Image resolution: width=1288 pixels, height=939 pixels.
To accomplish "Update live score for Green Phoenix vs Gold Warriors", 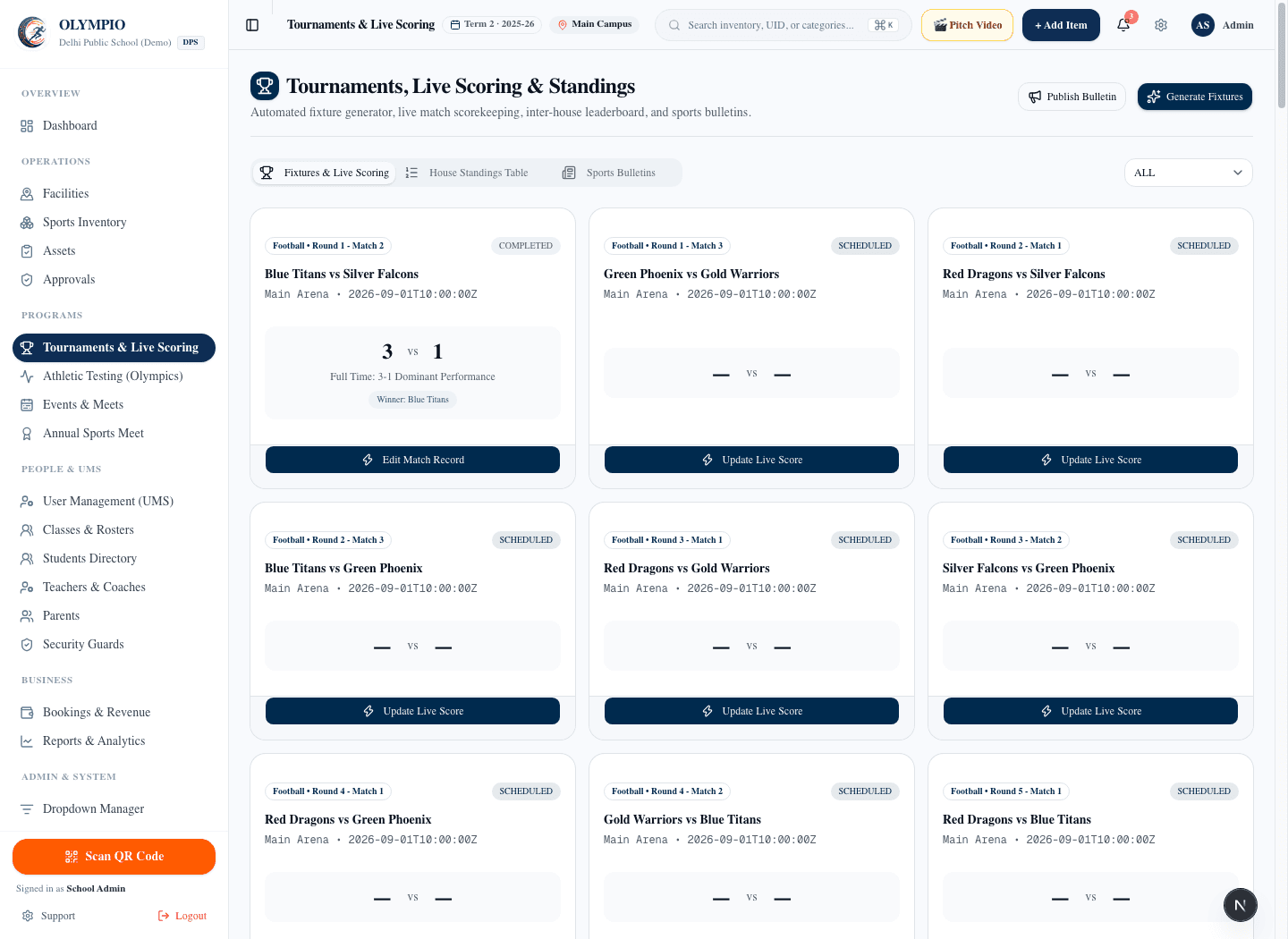I will click(751, 460).
